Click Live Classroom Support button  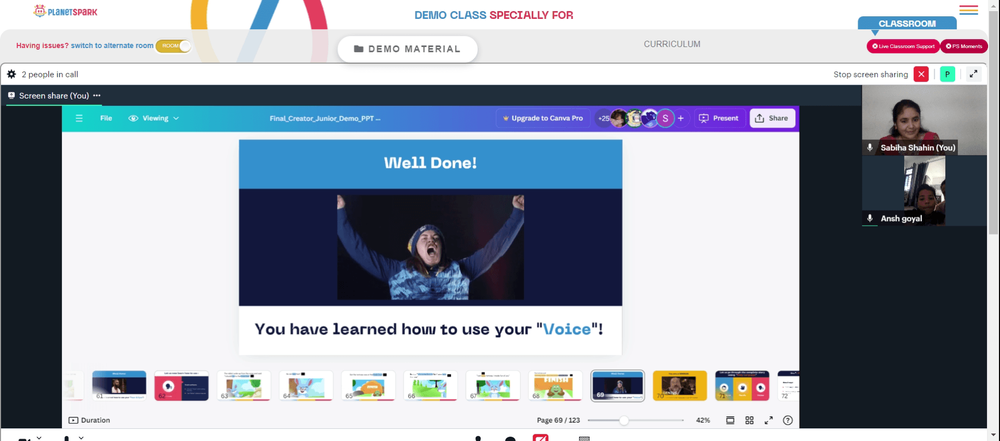(902, 46)
